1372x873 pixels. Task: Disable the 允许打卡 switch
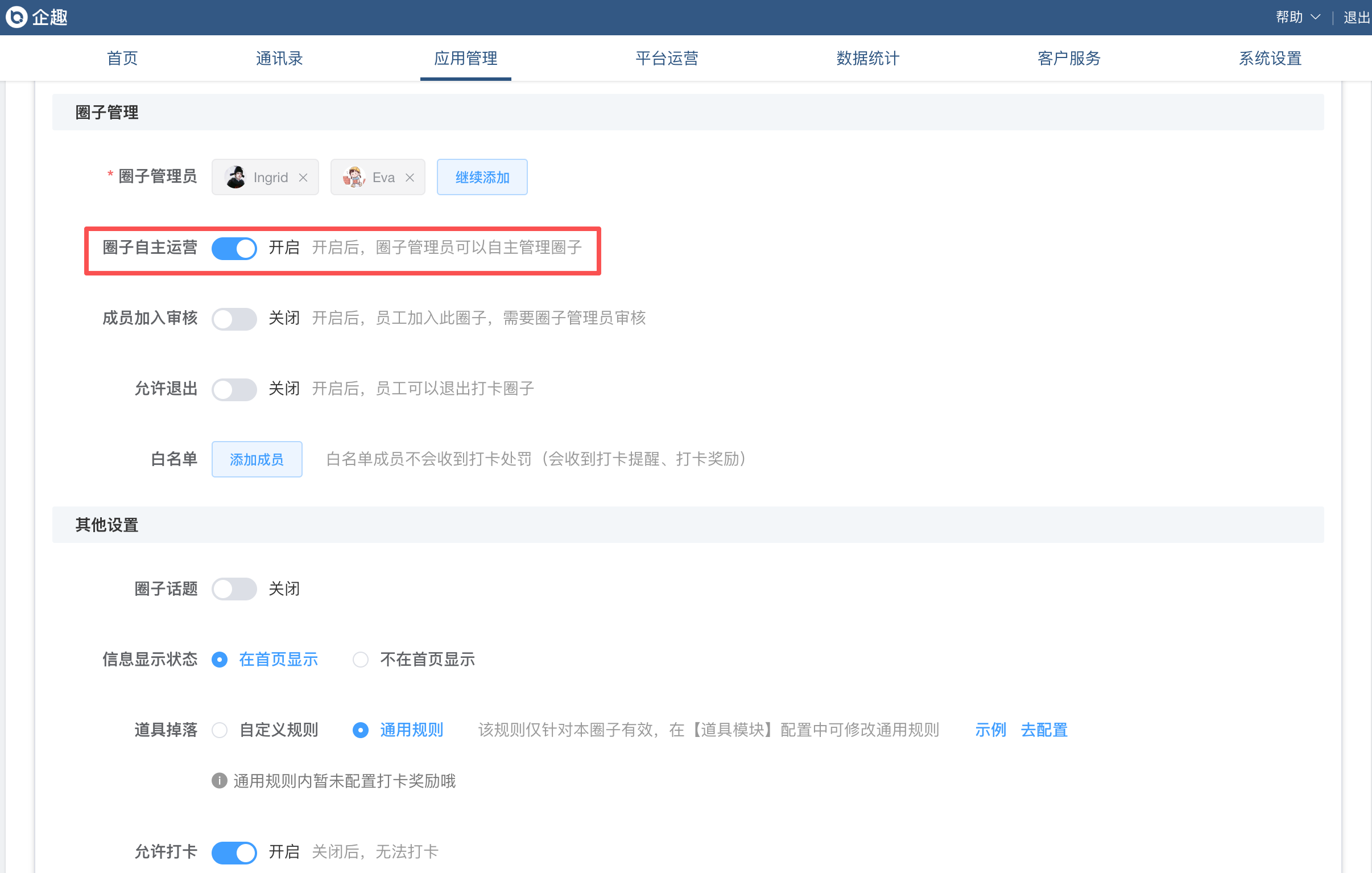(x=234, y=853)
